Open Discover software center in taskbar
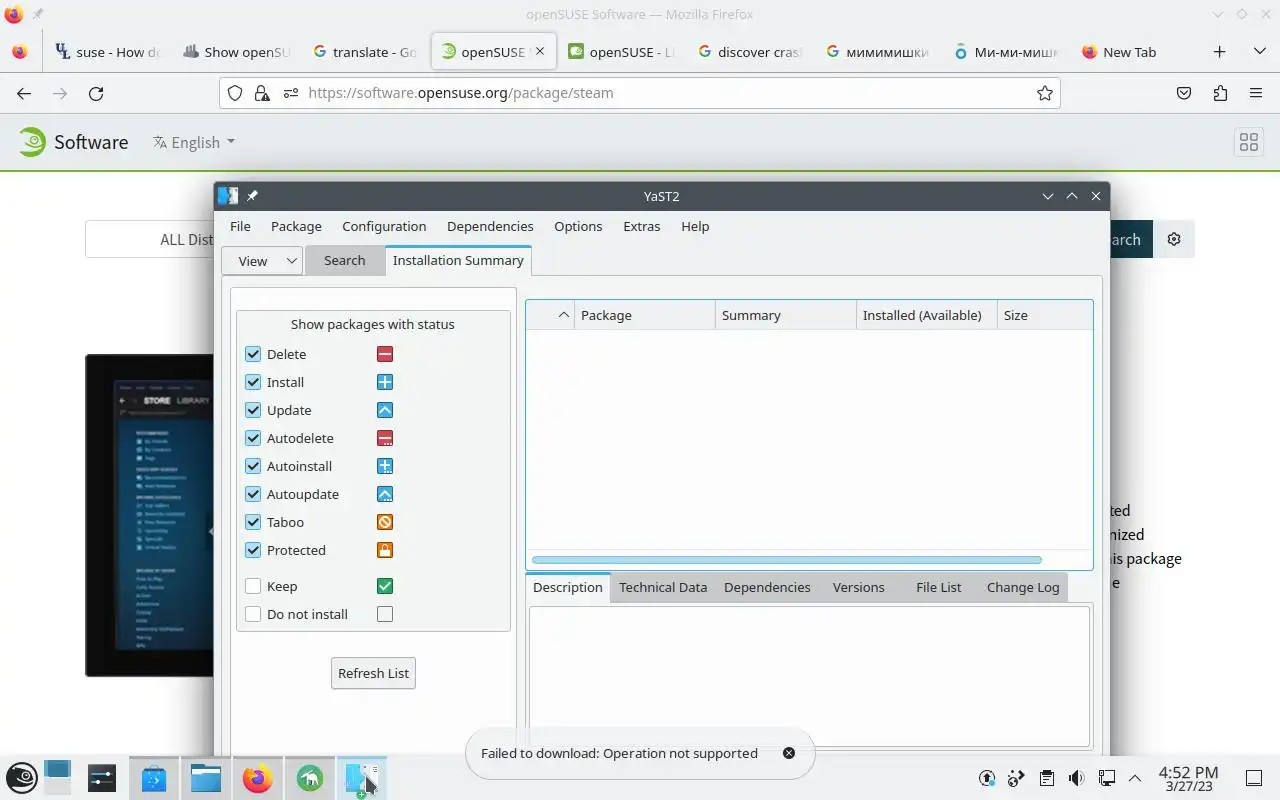Image resolution: width=1280 pixels, height=800 pixels. [x=154, y=777]
